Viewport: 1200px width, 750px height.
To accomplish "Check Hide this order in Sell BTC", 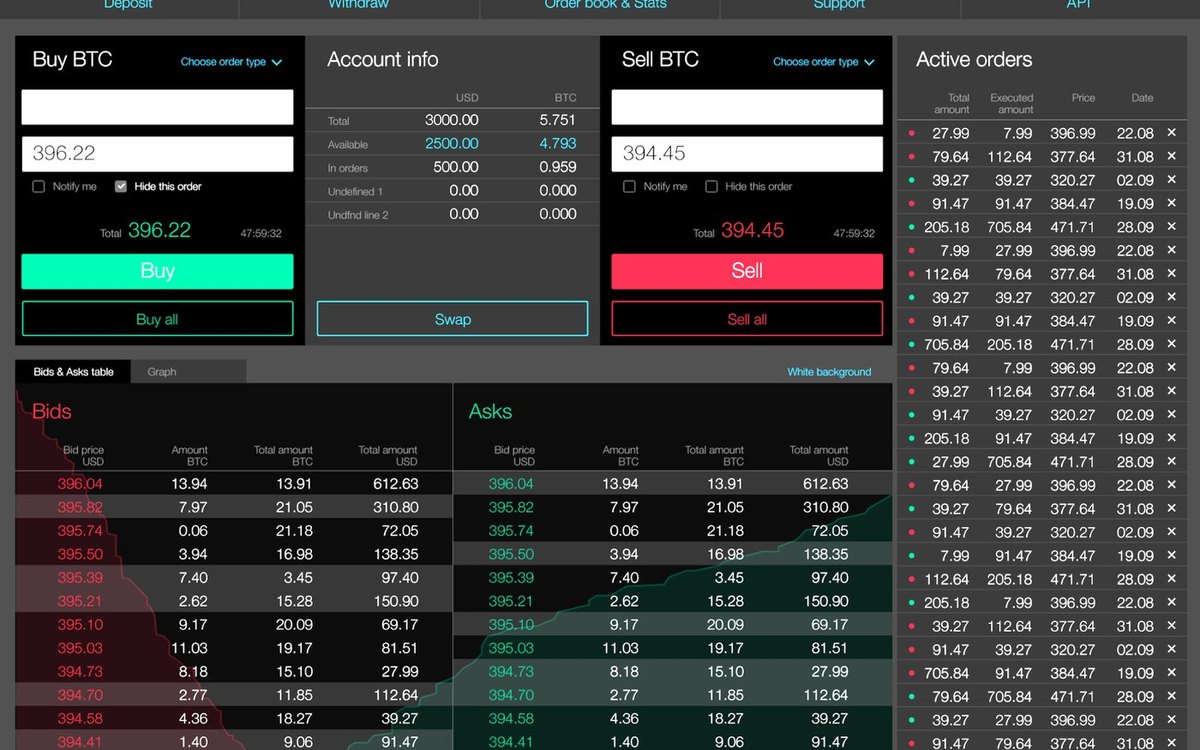I will 711,186.
